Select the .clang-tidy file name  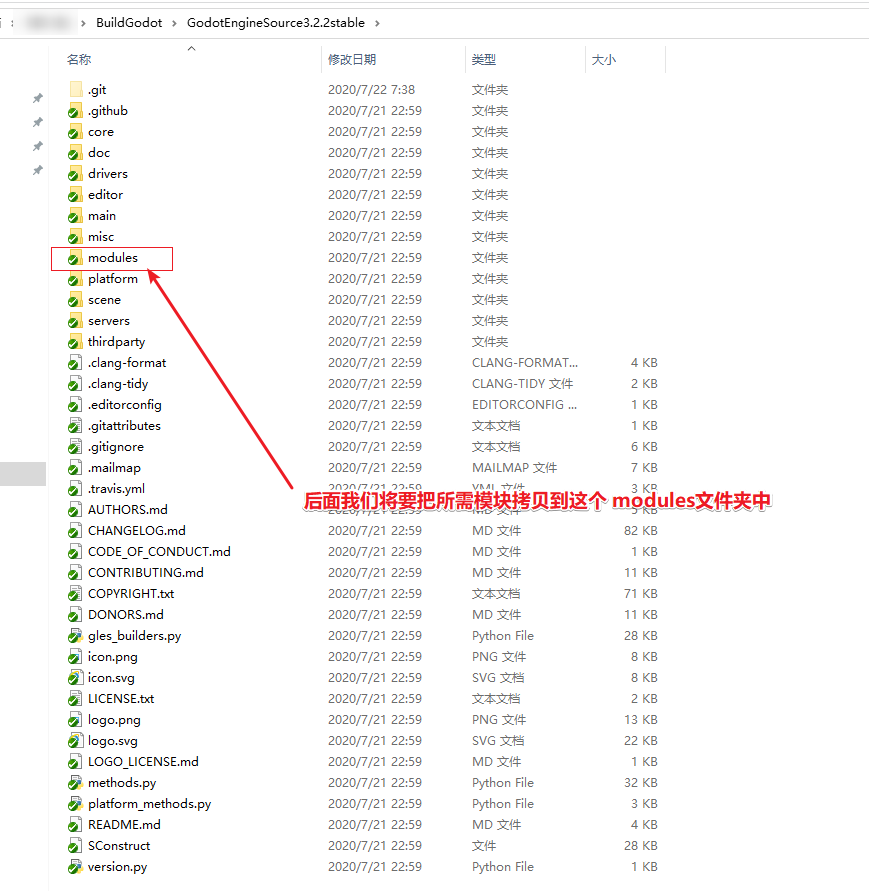point(118,384)
